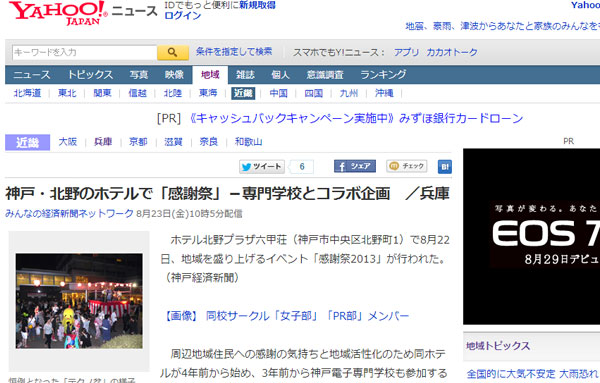Focus the keyword search input field
Viewport: 600px width, 383px height.
pos(85,52)
